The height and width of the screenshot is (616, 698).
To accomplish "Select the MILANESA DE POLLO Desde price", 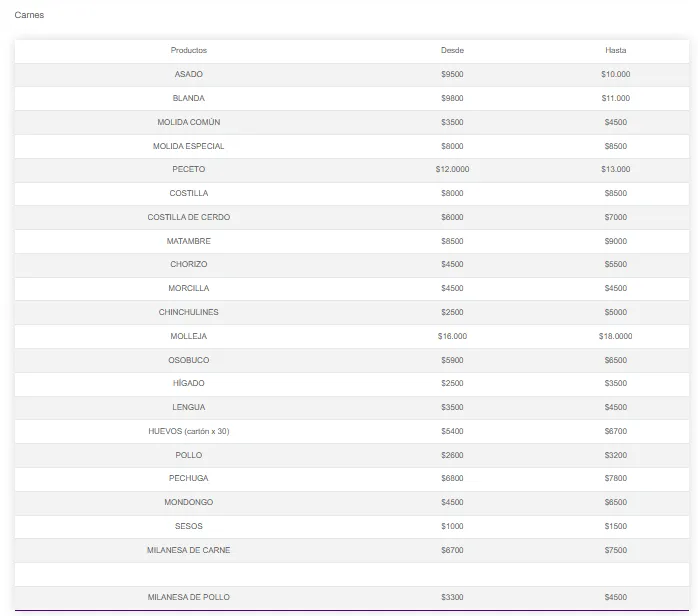I will [452, 597].
